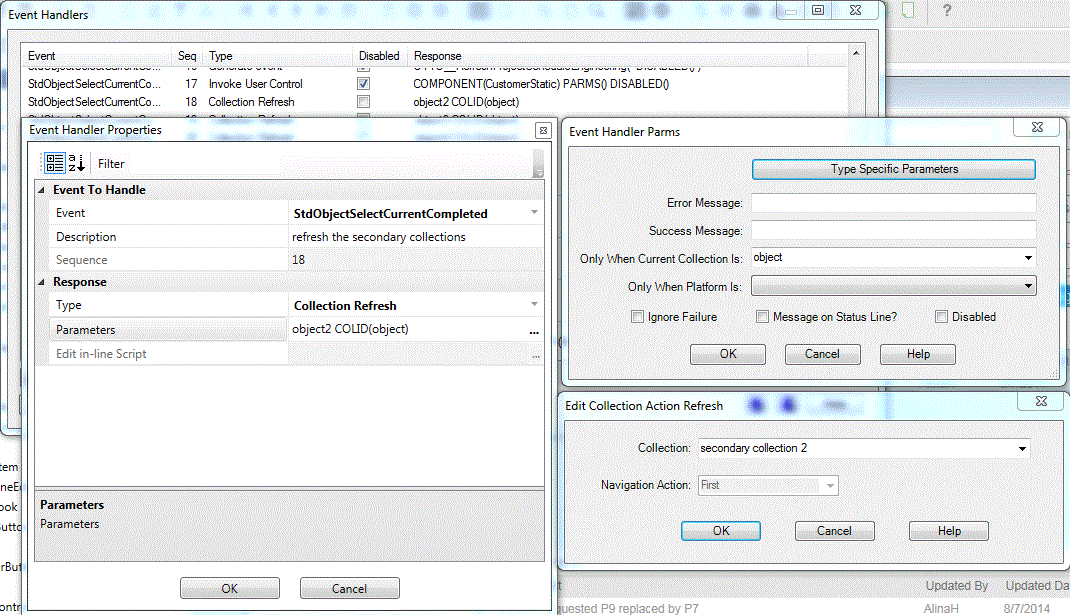
Task: Open the Collection dropdown showing secondary collection 2
Action: pyautogui.click(x=1021, y=448)
